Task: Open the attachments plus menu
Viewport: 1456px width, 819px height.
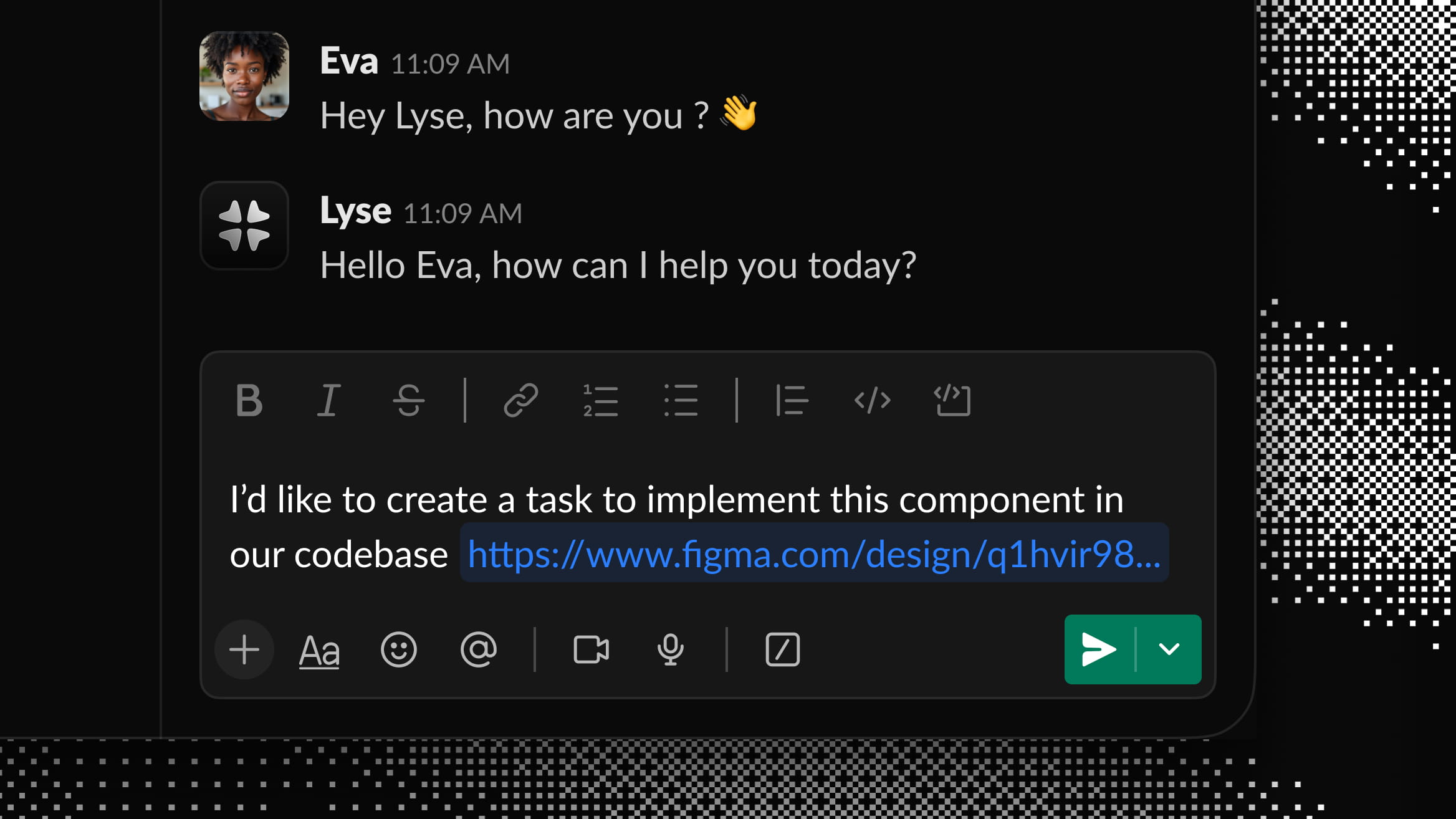Action: tap(244, 649)
